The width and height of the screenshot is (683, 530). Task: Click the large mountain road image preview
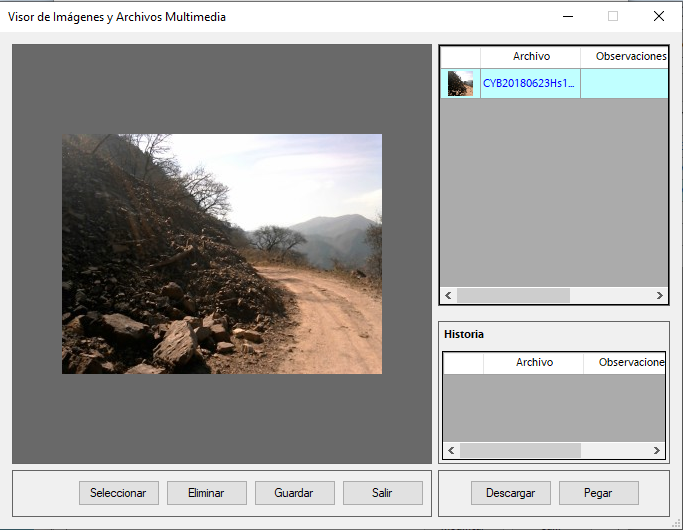pos(222,254)
